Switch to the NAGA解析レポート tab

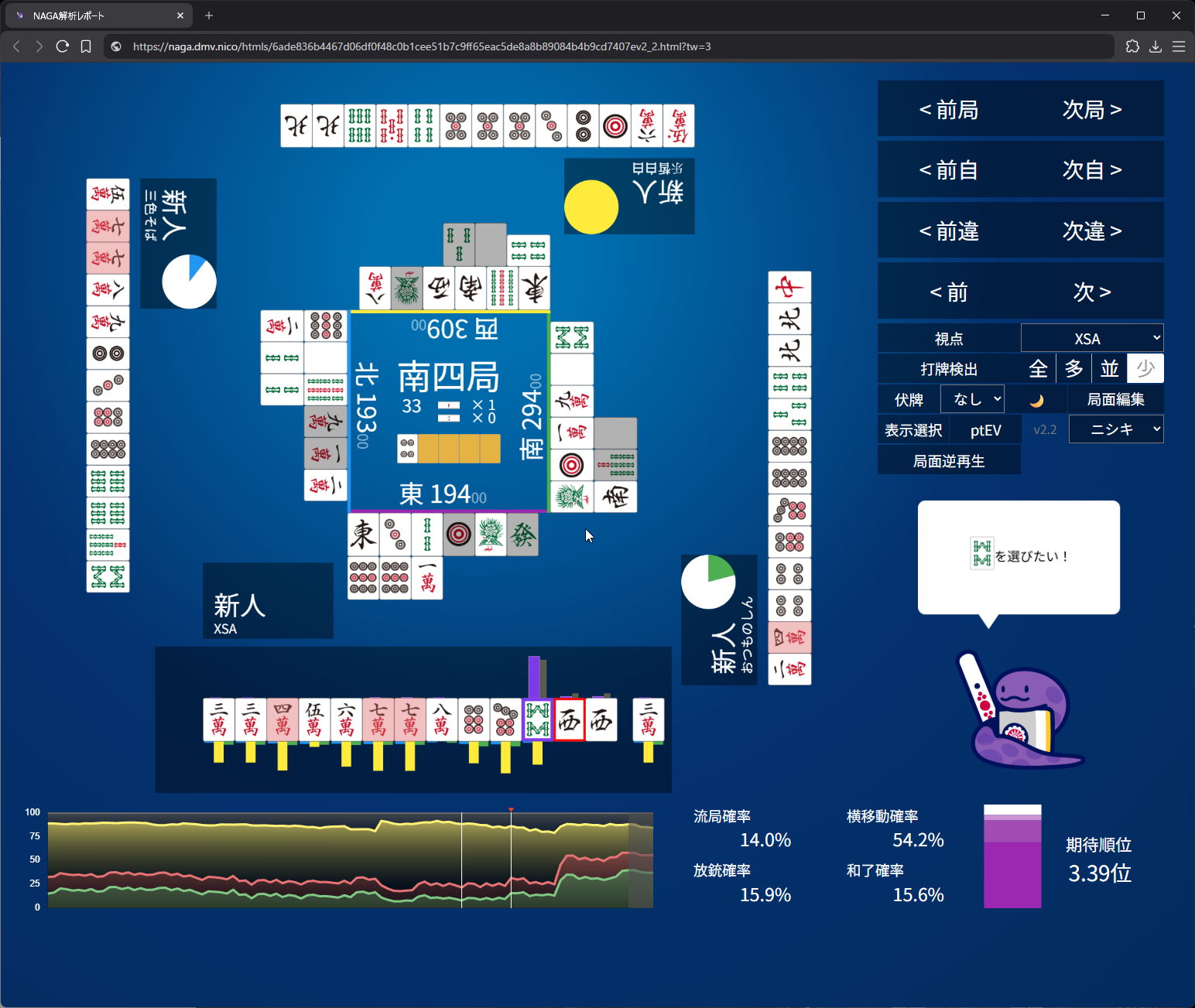(x=97, y=15)
